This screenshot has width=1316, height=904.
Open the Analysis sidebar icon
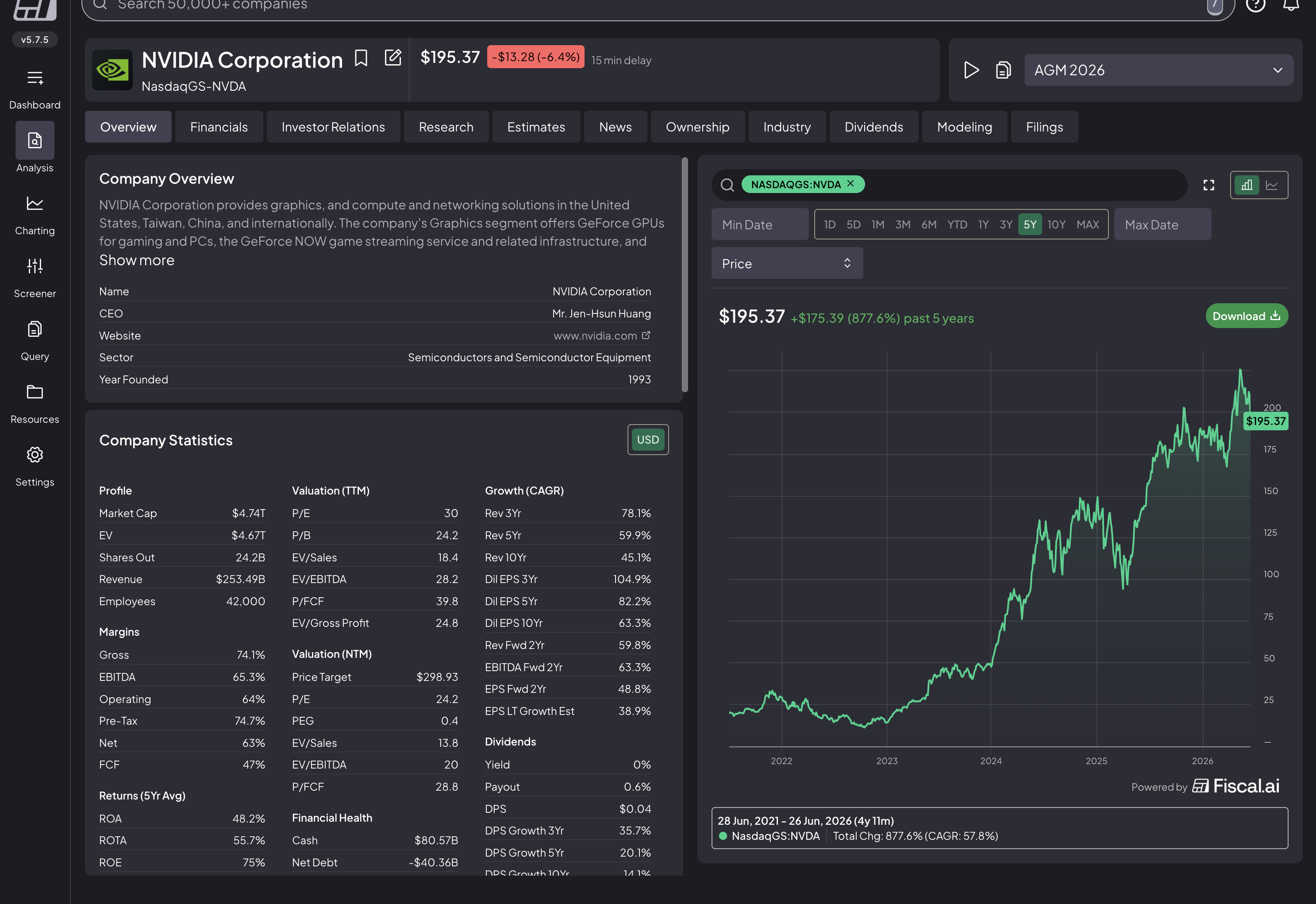[35, 140]
